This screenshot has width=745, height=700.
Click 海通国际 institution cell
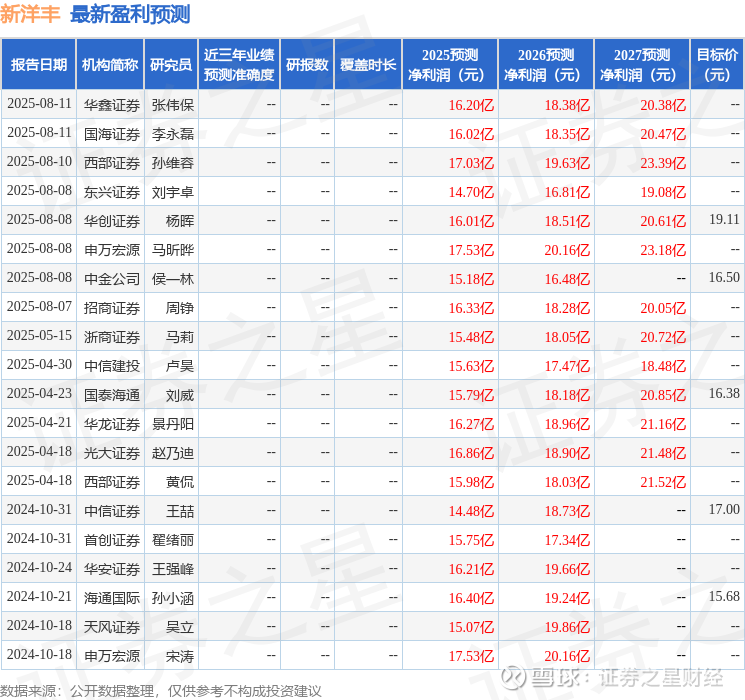pyautogui.click(x=112, y=598)
